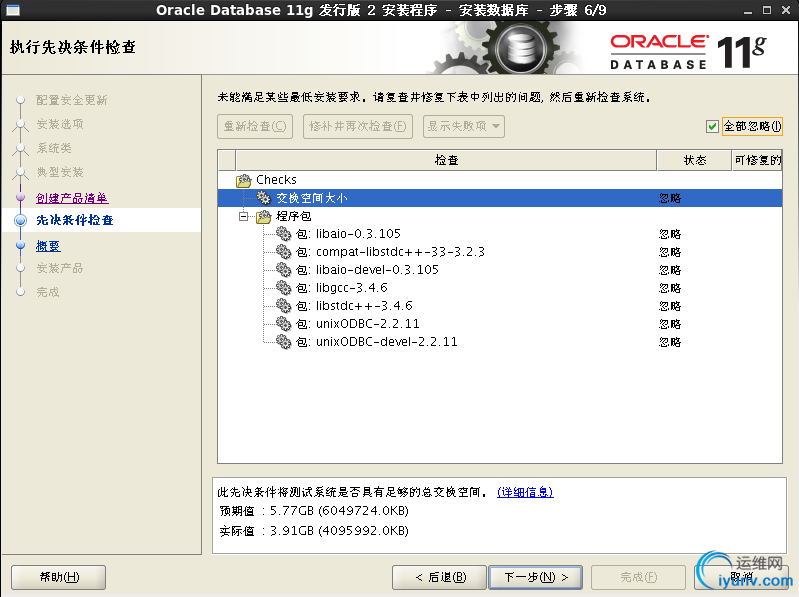Screen dimensions: 799x597
Task: Click the gear icon beside 交换空间大小
Action: [x=263, y=198]
